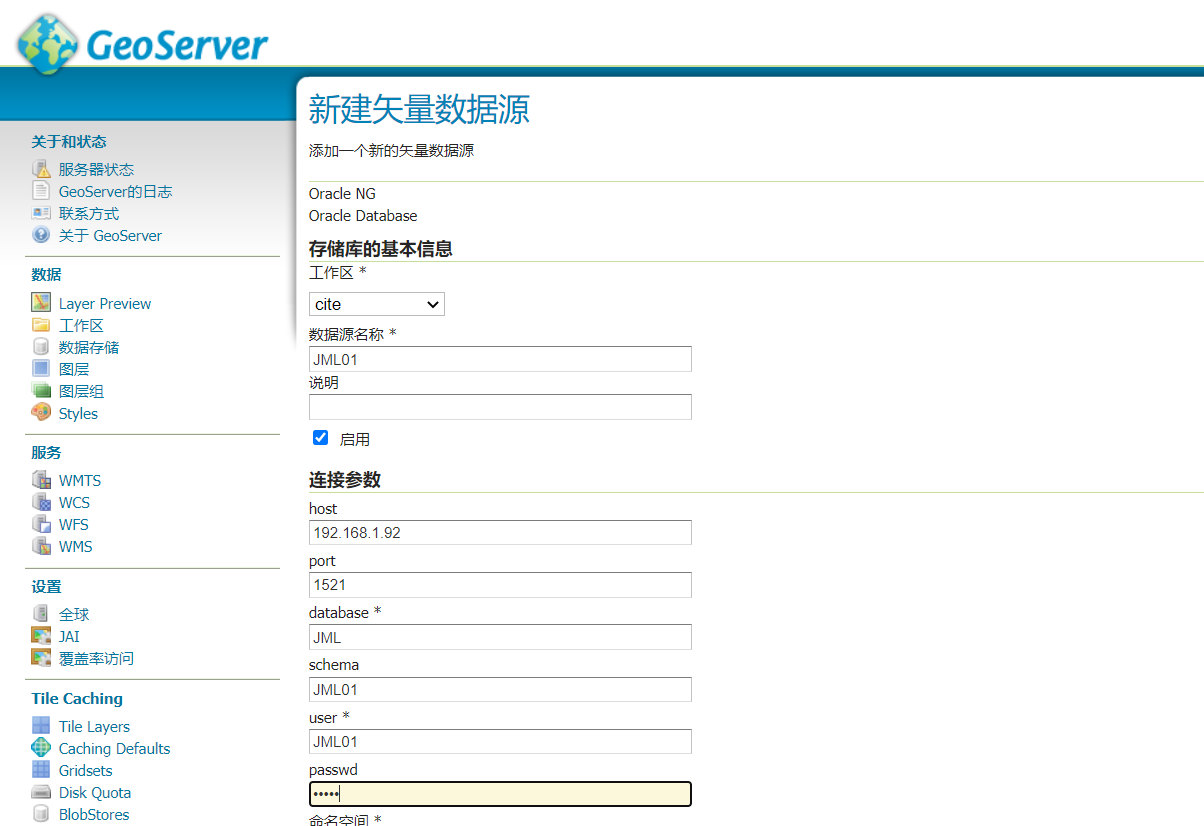Uncheck the 启用 enabled checkbox
Image resolution: width=1204 pixels, height=826 pixels.
(x=321, y=438)
